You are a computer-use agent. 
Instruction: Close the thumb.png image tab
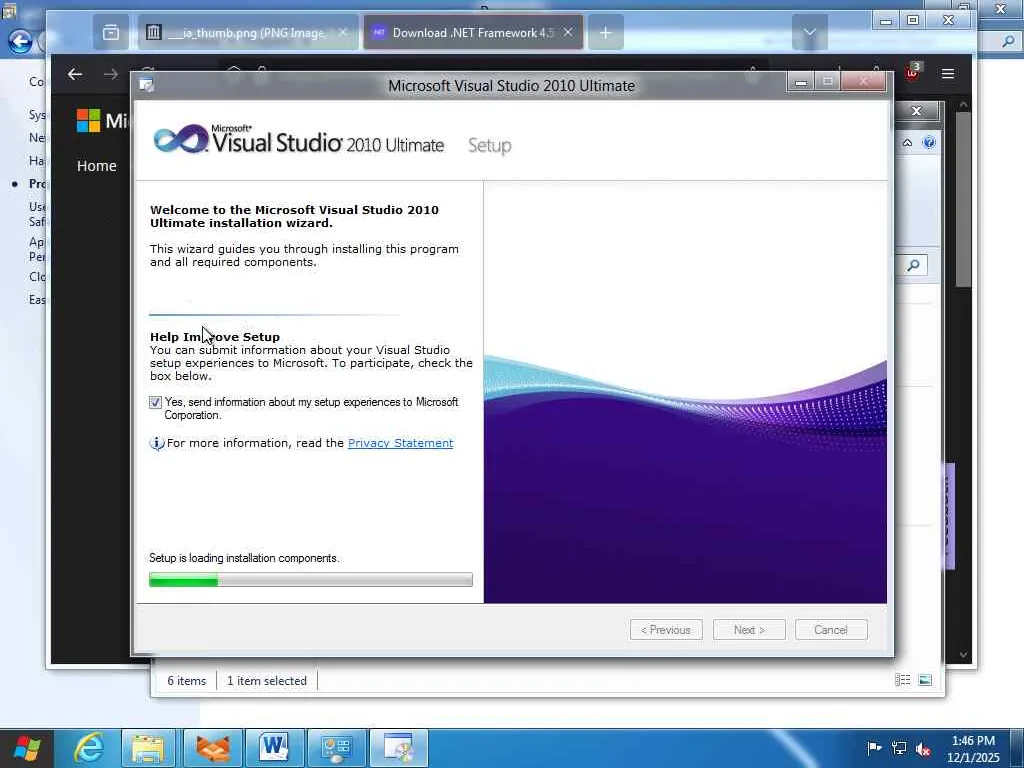pos(343,32)
